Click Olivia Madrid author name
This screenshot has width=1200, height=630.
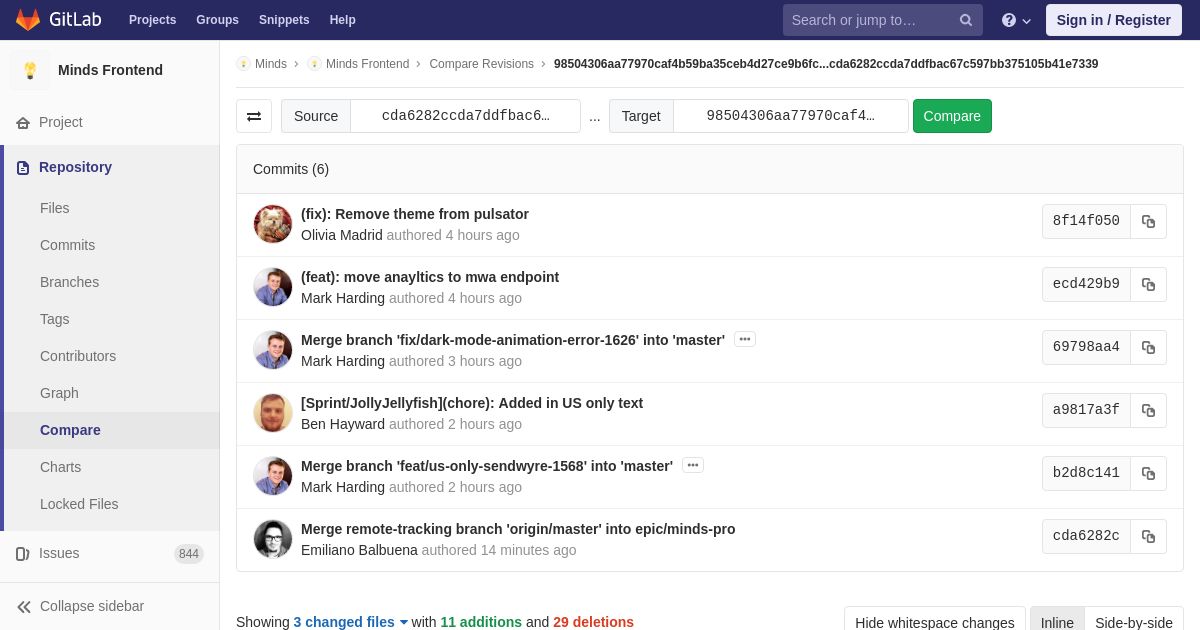click(x=342, y=235)
